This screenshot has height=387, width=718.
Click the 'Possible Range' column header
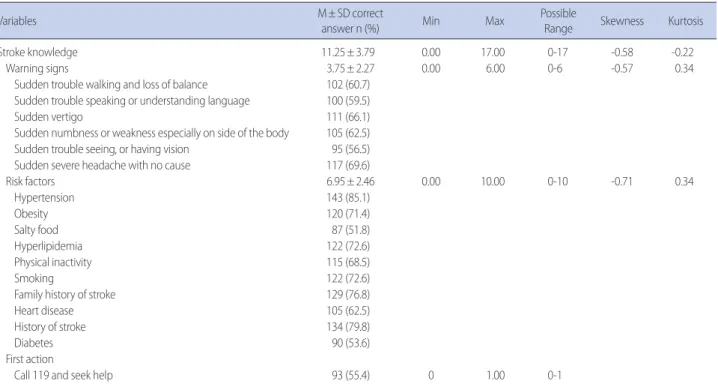pyautogui.click(x=558, y=21)
